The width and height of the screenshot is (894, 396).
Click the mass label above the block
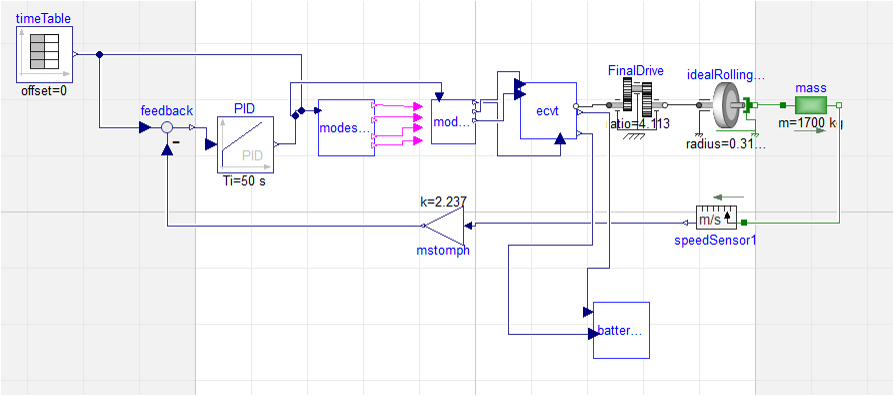tap(811, 88)
